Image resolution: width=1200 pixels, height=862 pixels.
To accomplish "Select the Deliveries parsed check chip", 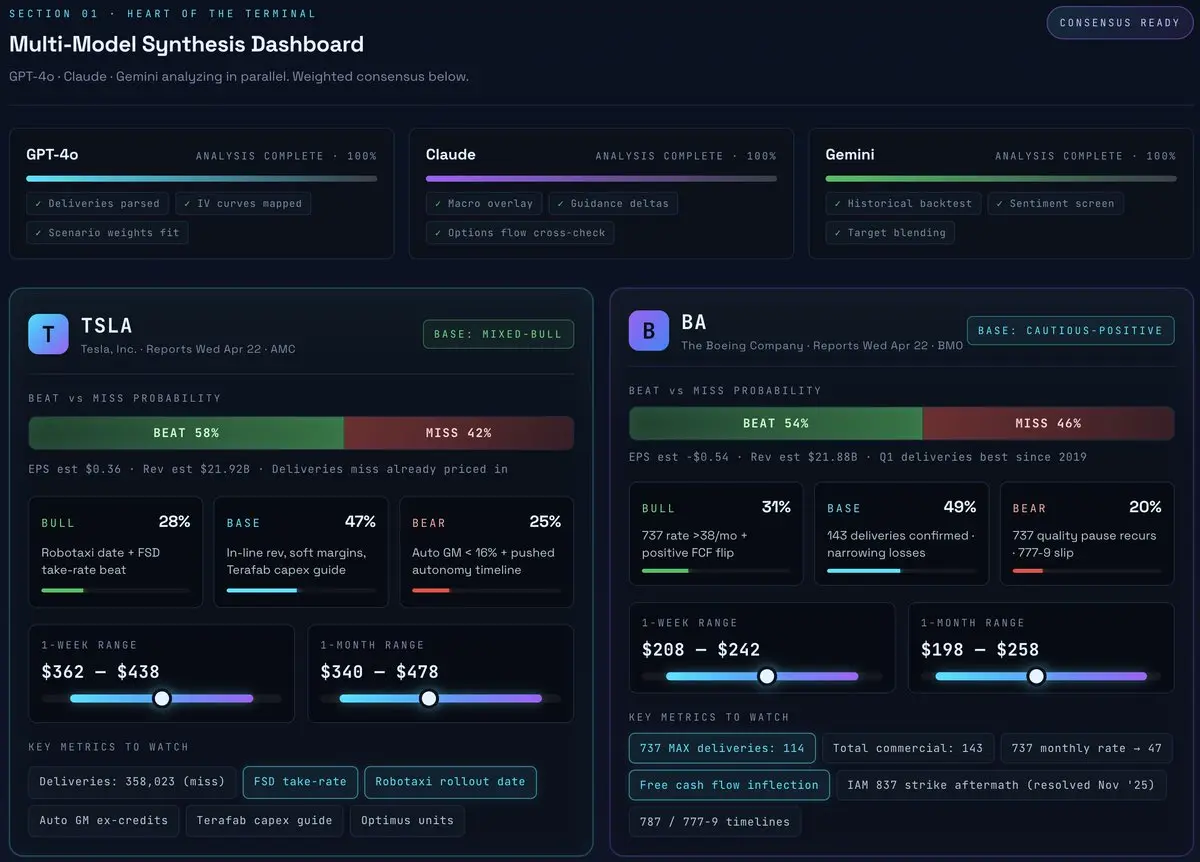I will [x=97, y=203].
